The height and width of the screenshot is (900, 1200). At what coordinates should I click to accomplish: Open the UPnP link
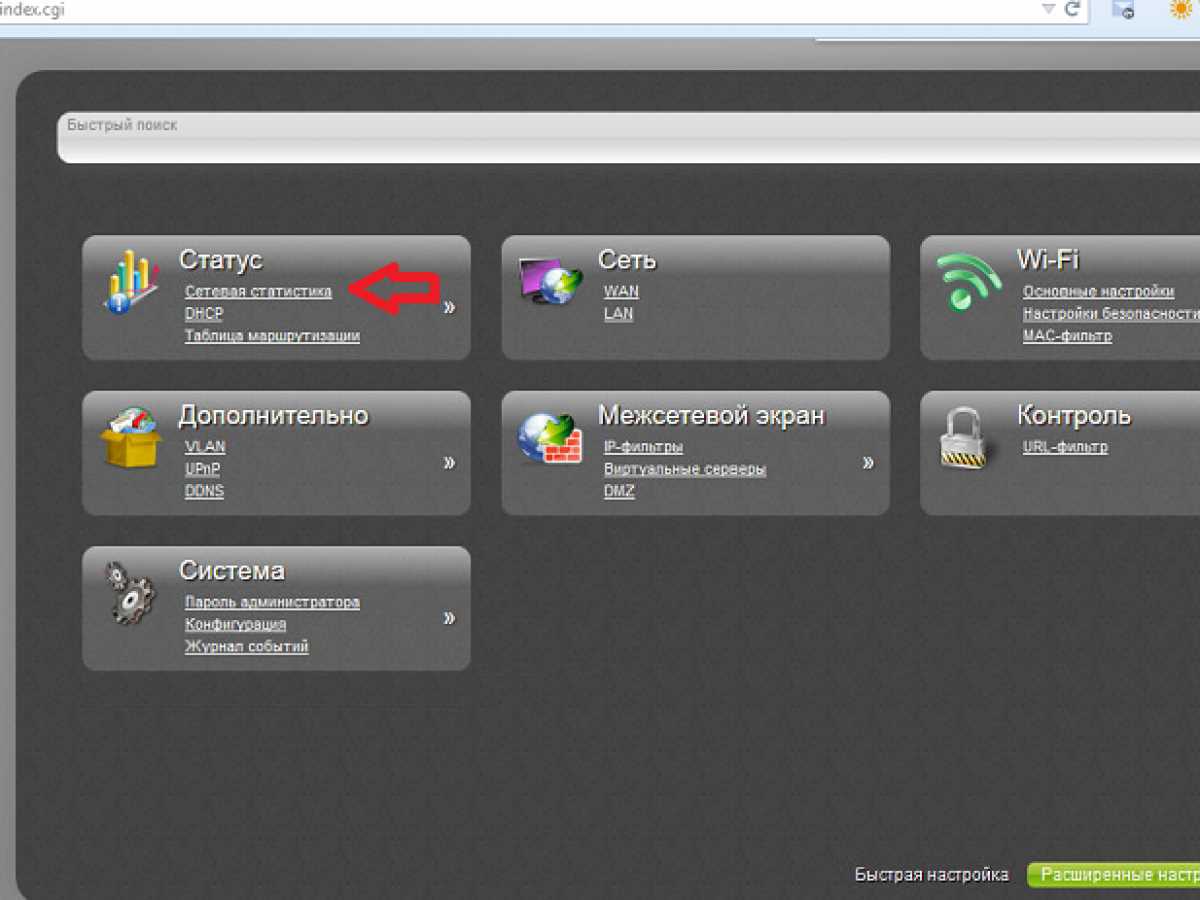tap(203, 469)
